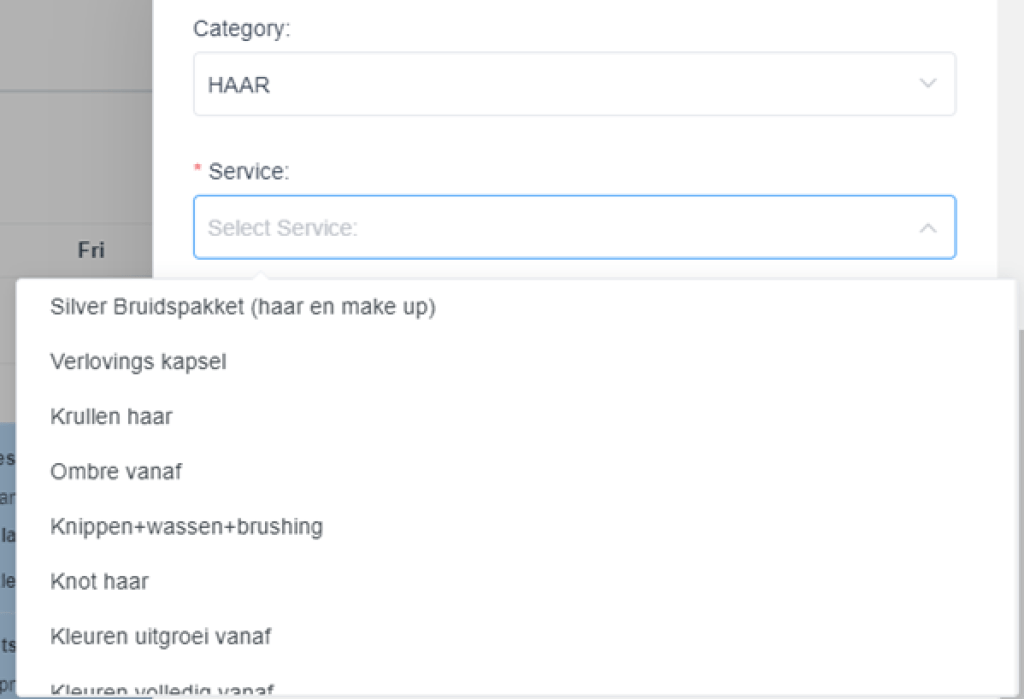Choose Silver Bruidspakket (haar en make up)

point(243,307)
